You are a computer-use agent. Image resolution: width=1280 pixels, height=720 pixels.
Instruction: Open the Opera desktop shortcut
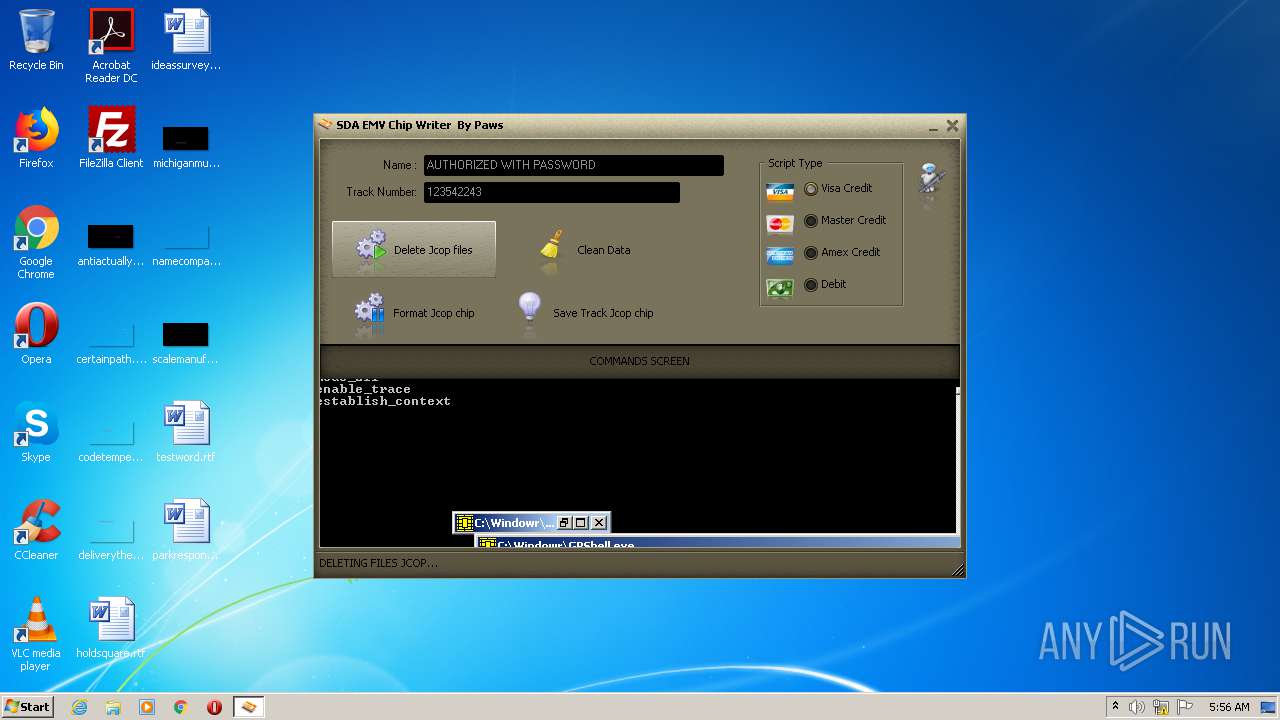coord(36,334)
